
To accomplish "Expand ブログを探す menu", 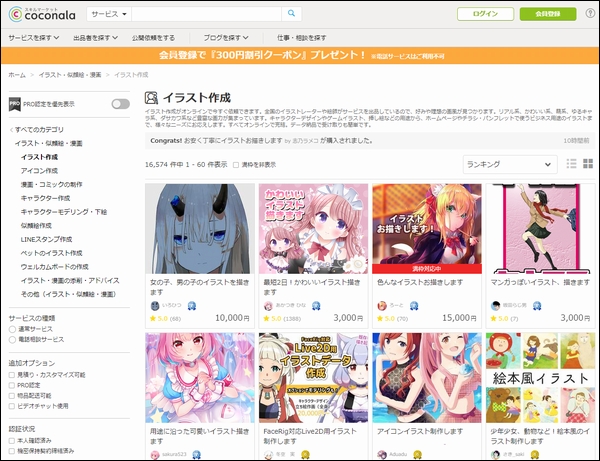I will (x=226, y=37).
